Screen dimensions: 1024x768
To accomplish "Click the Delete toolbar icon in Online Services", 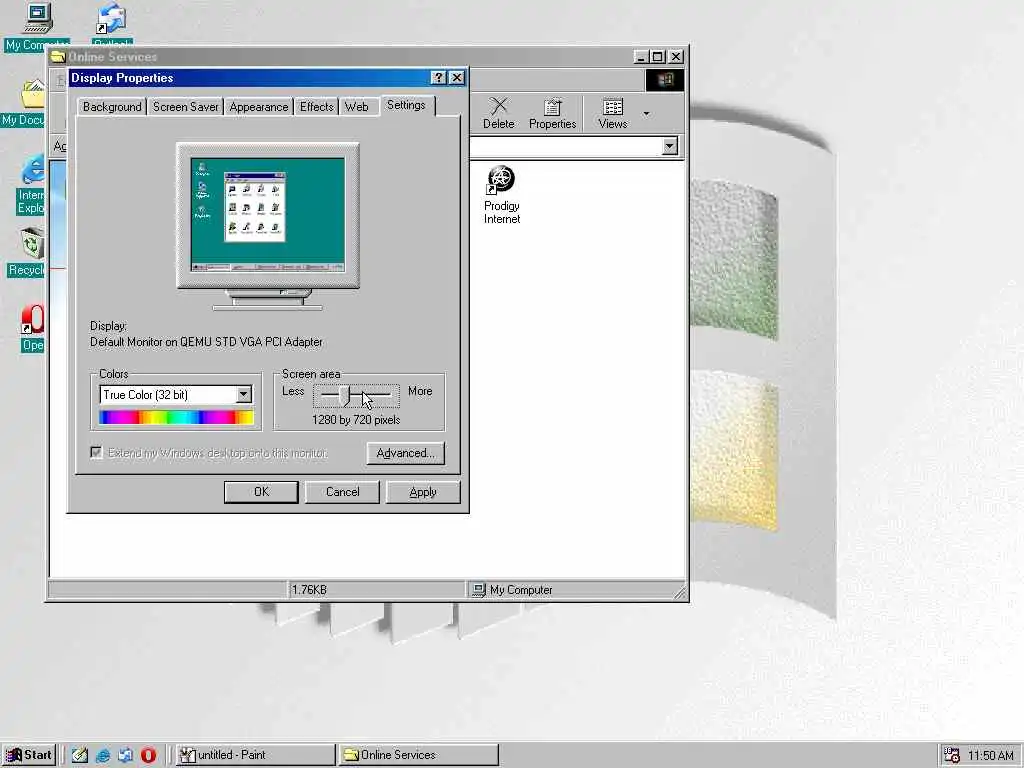I will click(498, 113).
